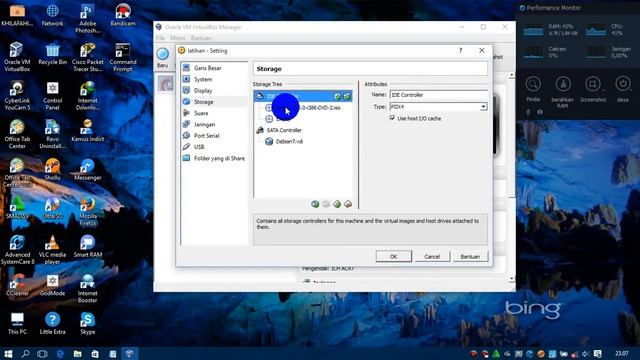Click bersihkan RAM icon in Performance Monitor
The height and width of the screenshot is (360, 640).
563,84
